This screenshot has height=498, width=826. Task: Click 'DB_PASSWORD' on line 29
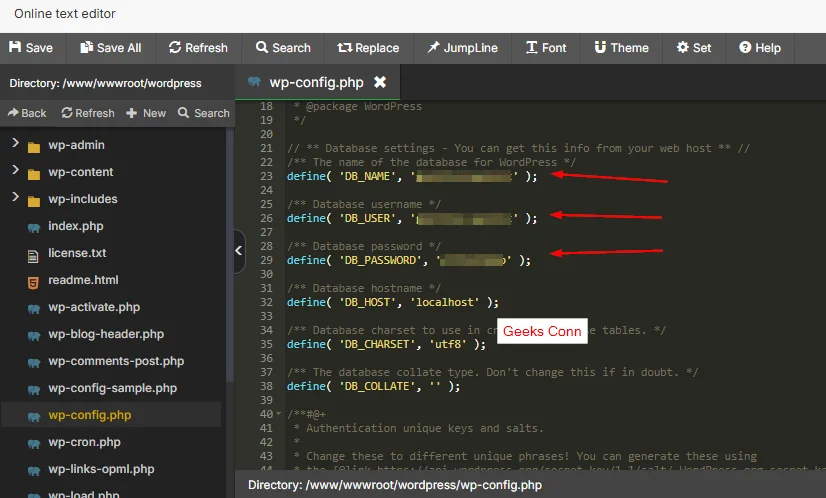[x=380, y=260]
